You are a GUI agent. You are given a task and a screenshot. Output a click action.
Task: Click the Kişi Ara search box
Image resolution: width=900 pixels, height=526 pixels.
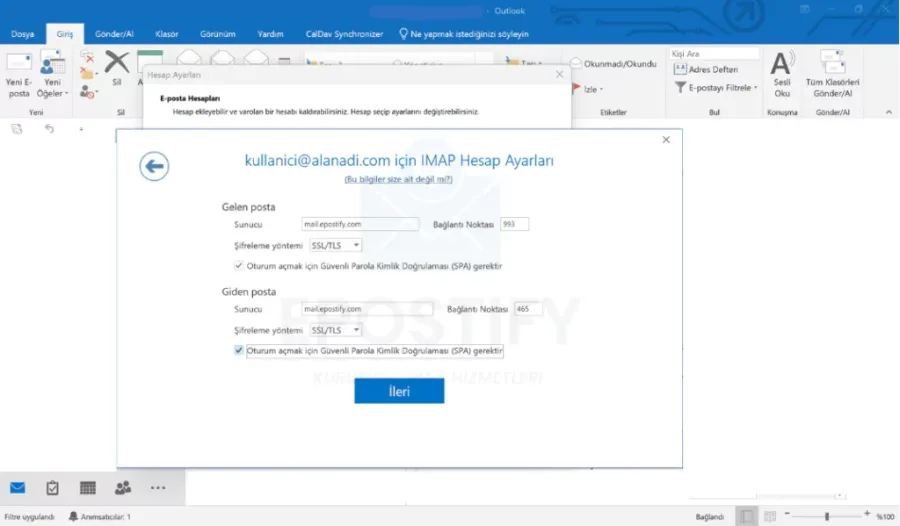point(714,53)
